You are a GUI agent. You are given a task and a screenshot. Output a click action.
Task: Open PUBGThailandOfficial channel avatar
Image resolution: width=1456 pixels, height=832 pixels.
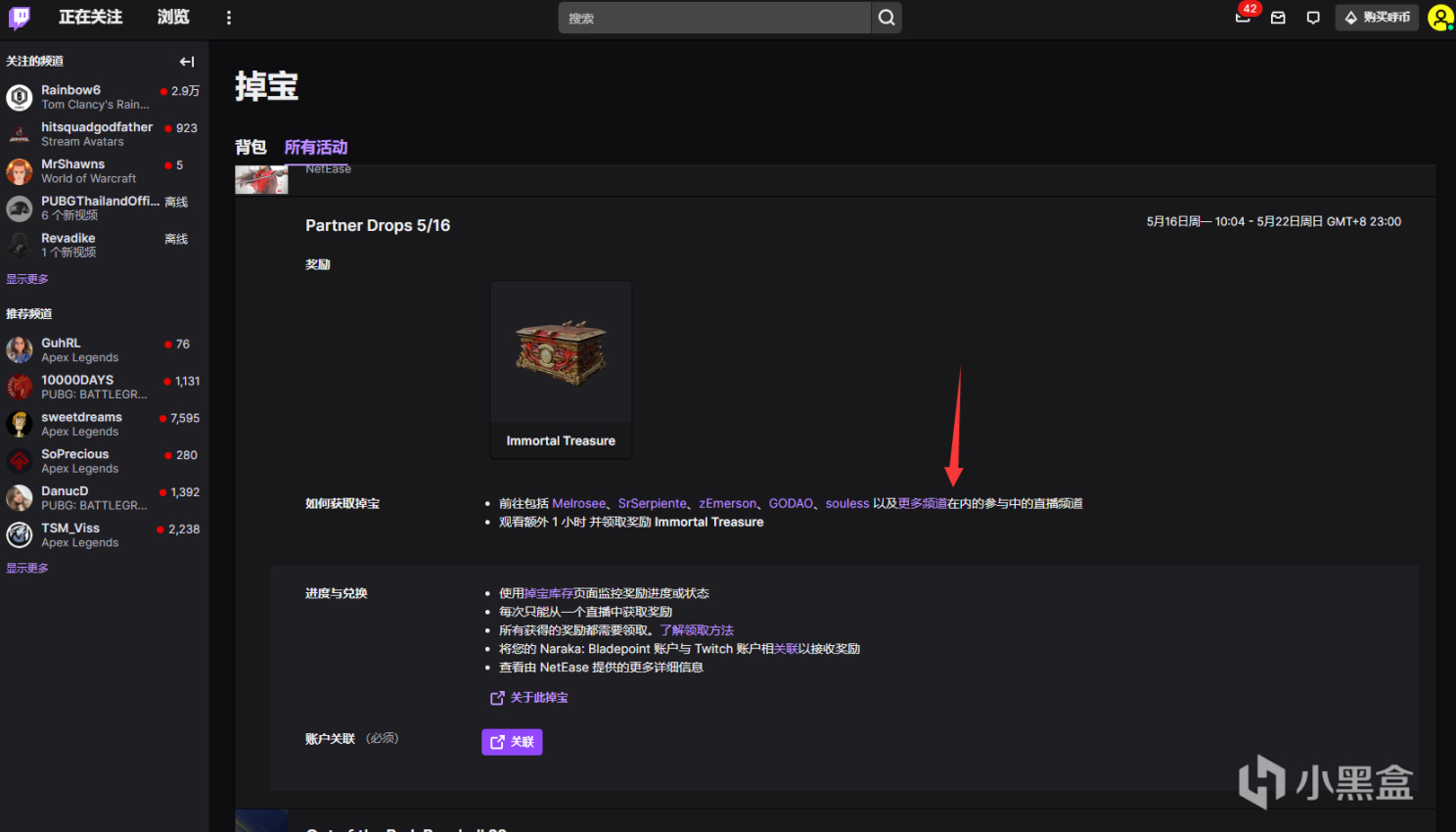20,208
